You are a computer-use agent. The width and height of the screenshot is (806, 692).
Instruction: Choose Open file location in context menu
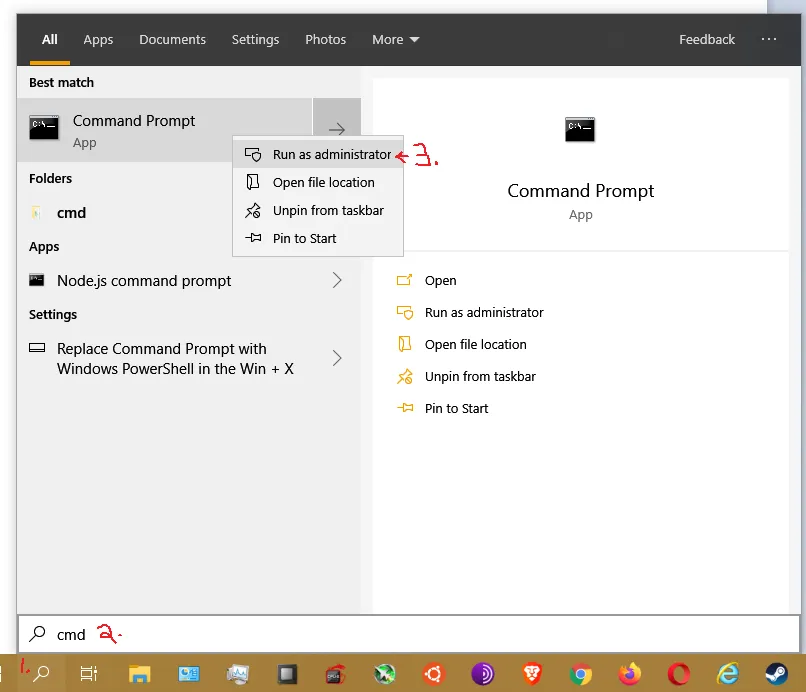click(x=318, y=183)
